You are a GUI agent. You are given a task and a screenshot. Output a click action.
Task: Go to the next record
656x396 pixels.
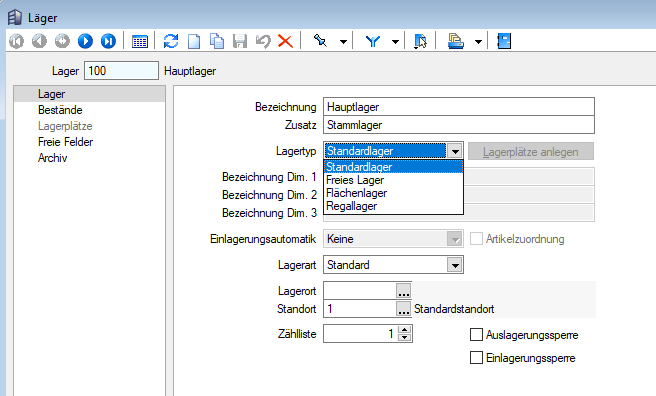[85, 41]
